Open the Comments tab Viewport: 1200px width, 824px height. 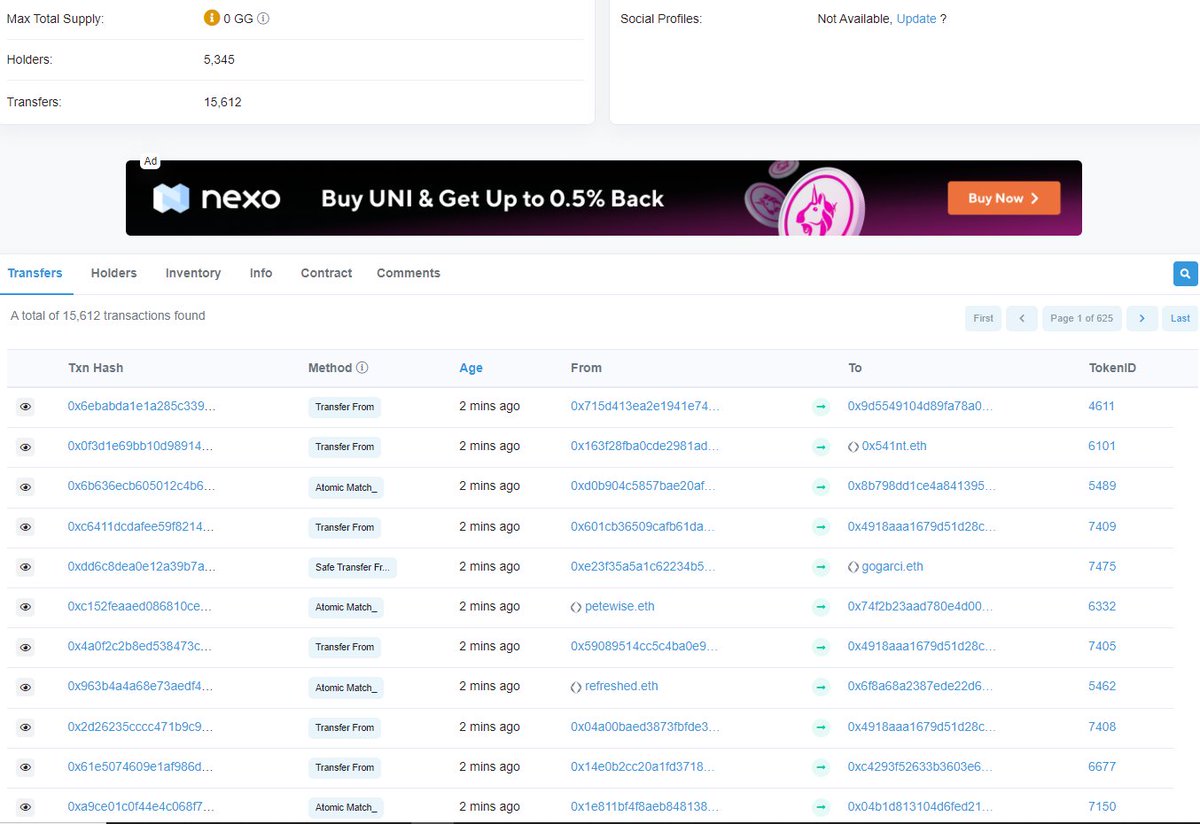[408, 273]
